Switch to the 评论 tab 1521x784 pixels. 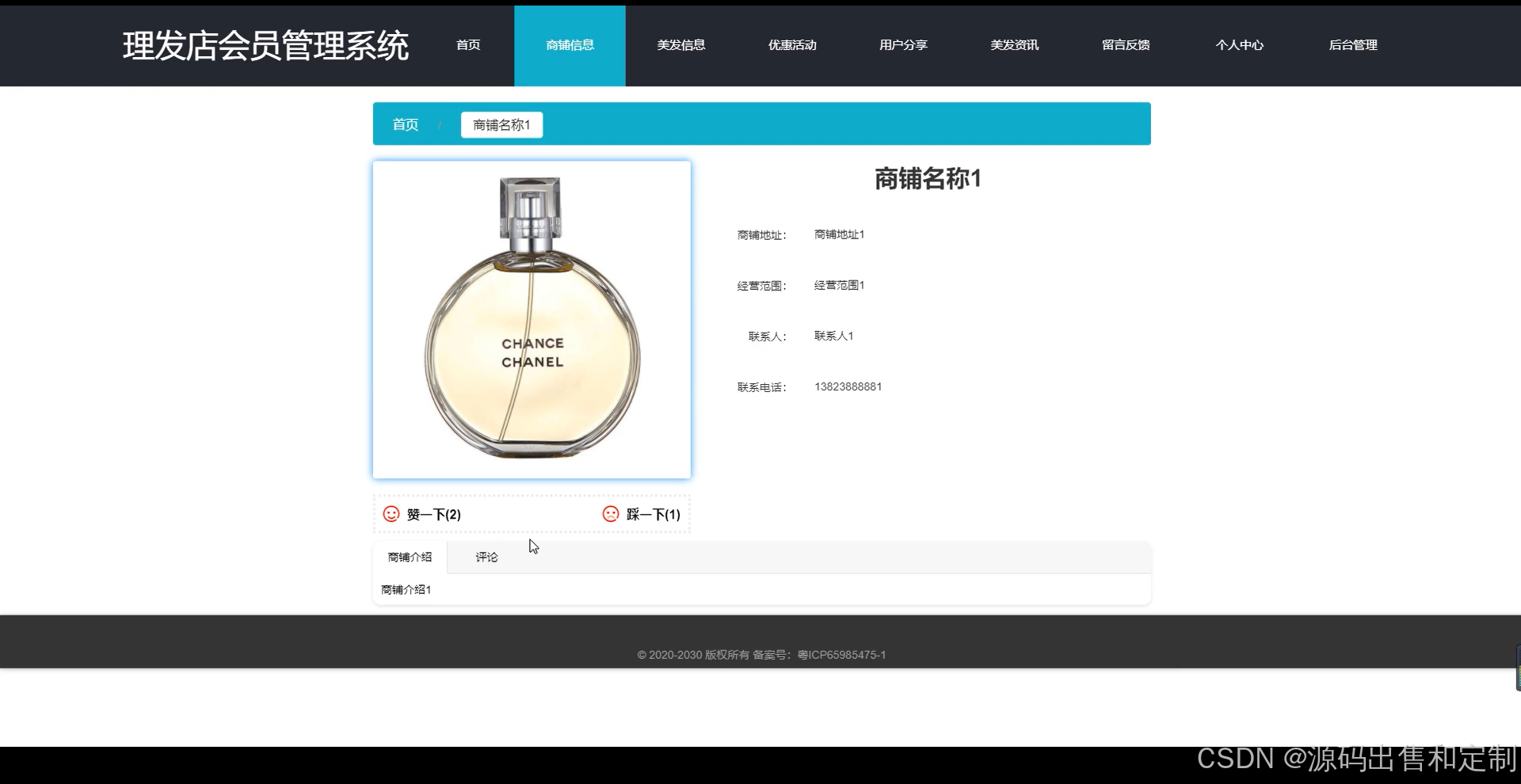coord(486,558)
